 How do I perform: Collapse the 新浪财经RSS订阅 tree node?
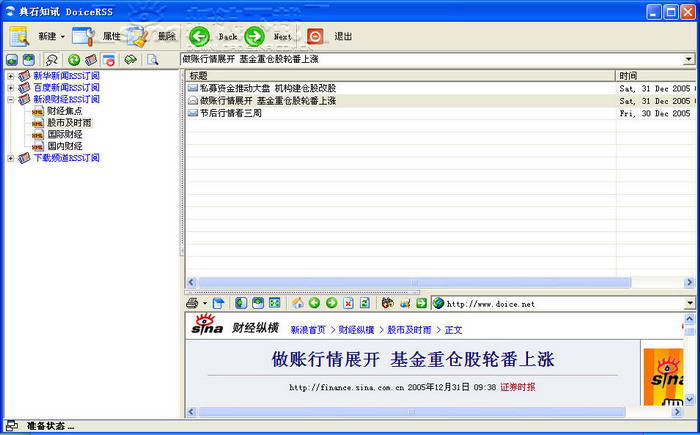point(10,100)
